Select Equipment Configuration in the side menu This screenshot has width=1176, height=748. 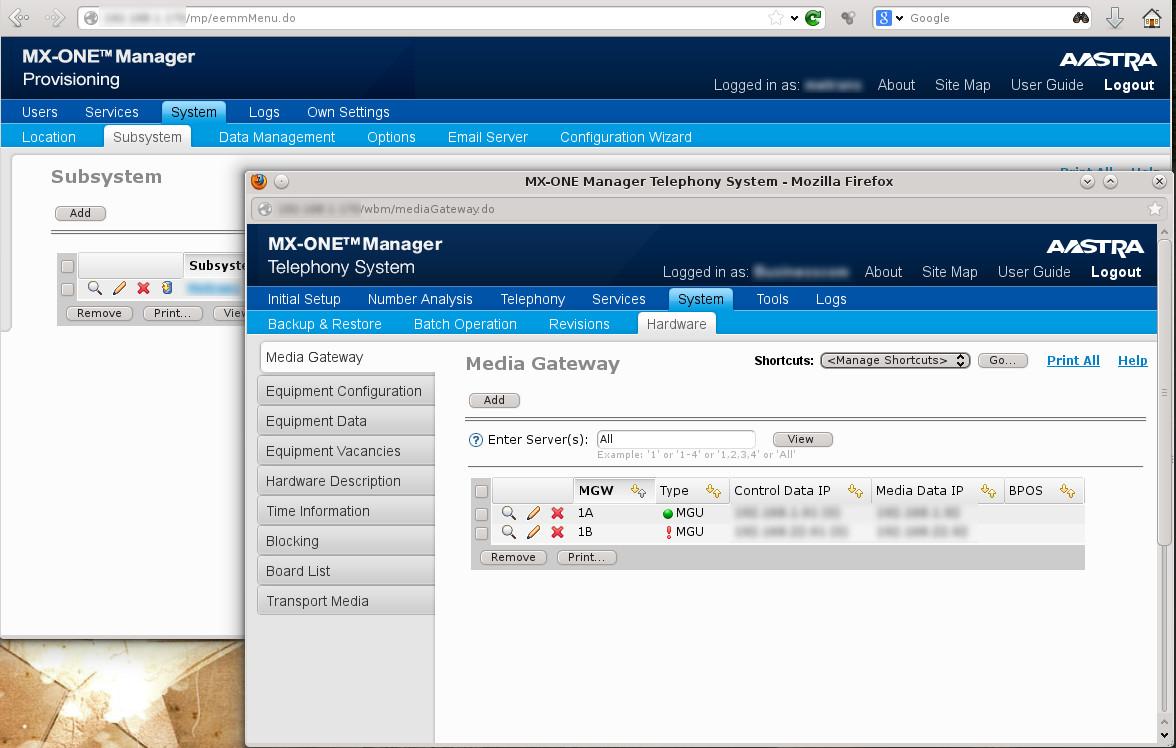[346, 392]
